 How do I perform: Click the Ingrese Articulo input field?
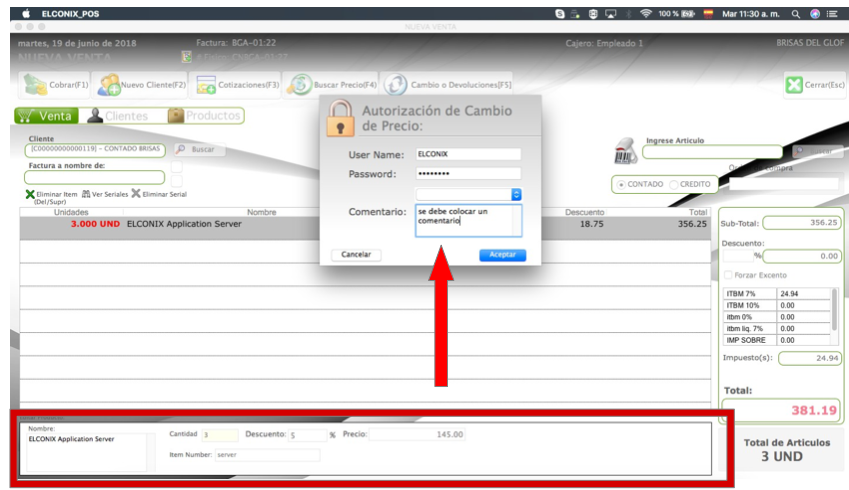713,152
